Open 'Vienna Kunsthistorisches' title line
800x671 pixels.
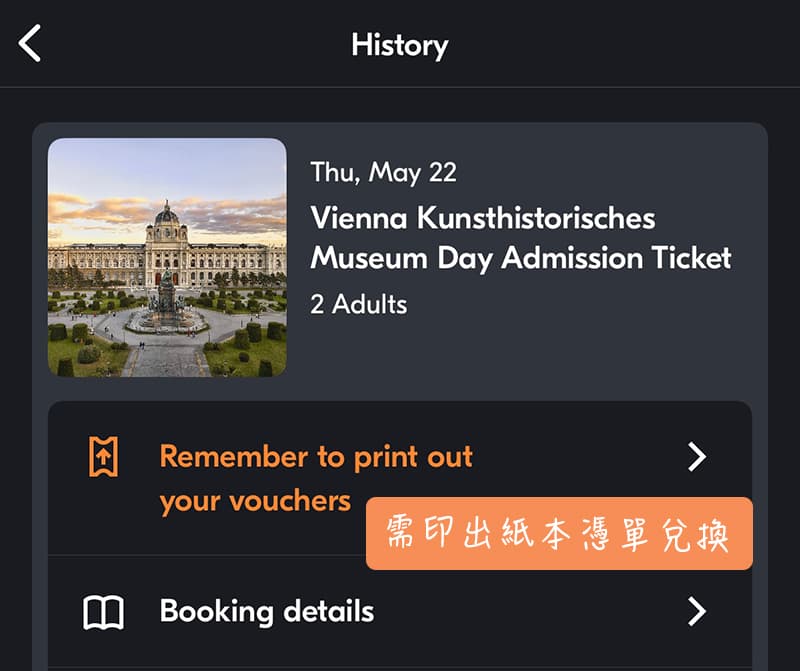483,218
